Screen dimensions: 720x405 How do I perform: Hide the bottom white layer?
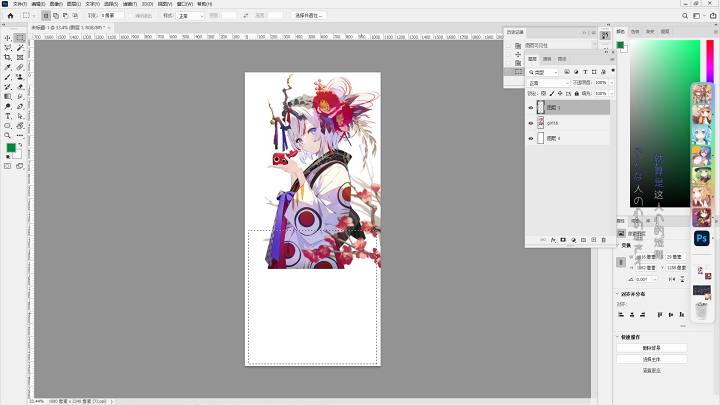pos(531,138)
